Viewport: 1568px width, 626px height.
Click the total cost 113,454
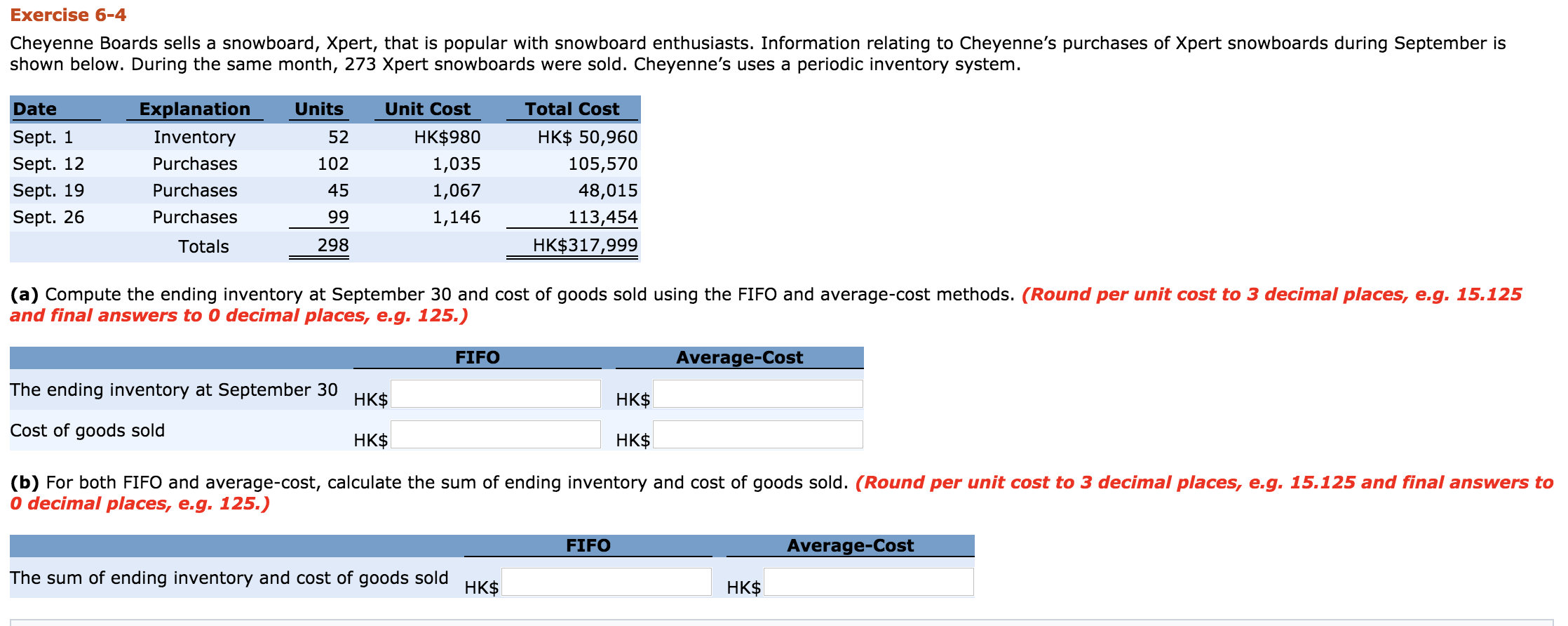603,217
